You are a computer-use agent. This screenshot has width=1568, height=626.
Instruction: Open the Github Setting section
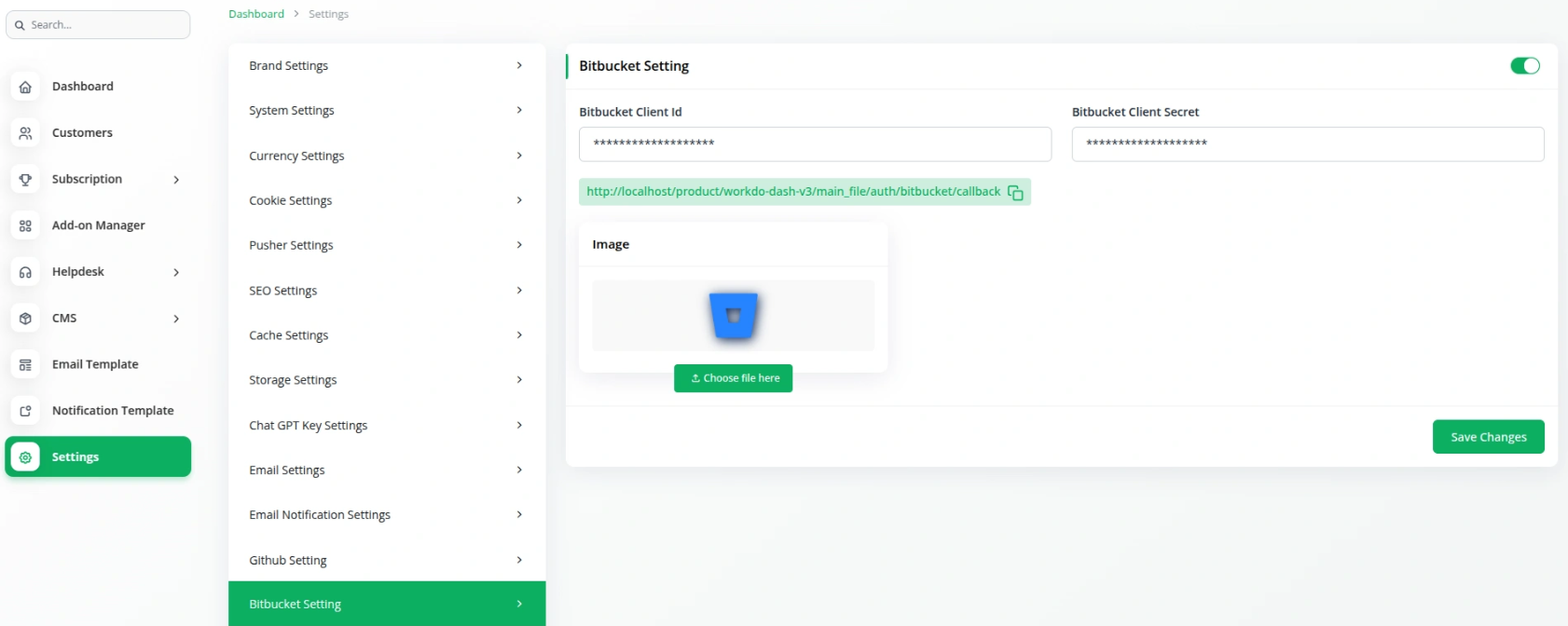click(x=386, y=560)
